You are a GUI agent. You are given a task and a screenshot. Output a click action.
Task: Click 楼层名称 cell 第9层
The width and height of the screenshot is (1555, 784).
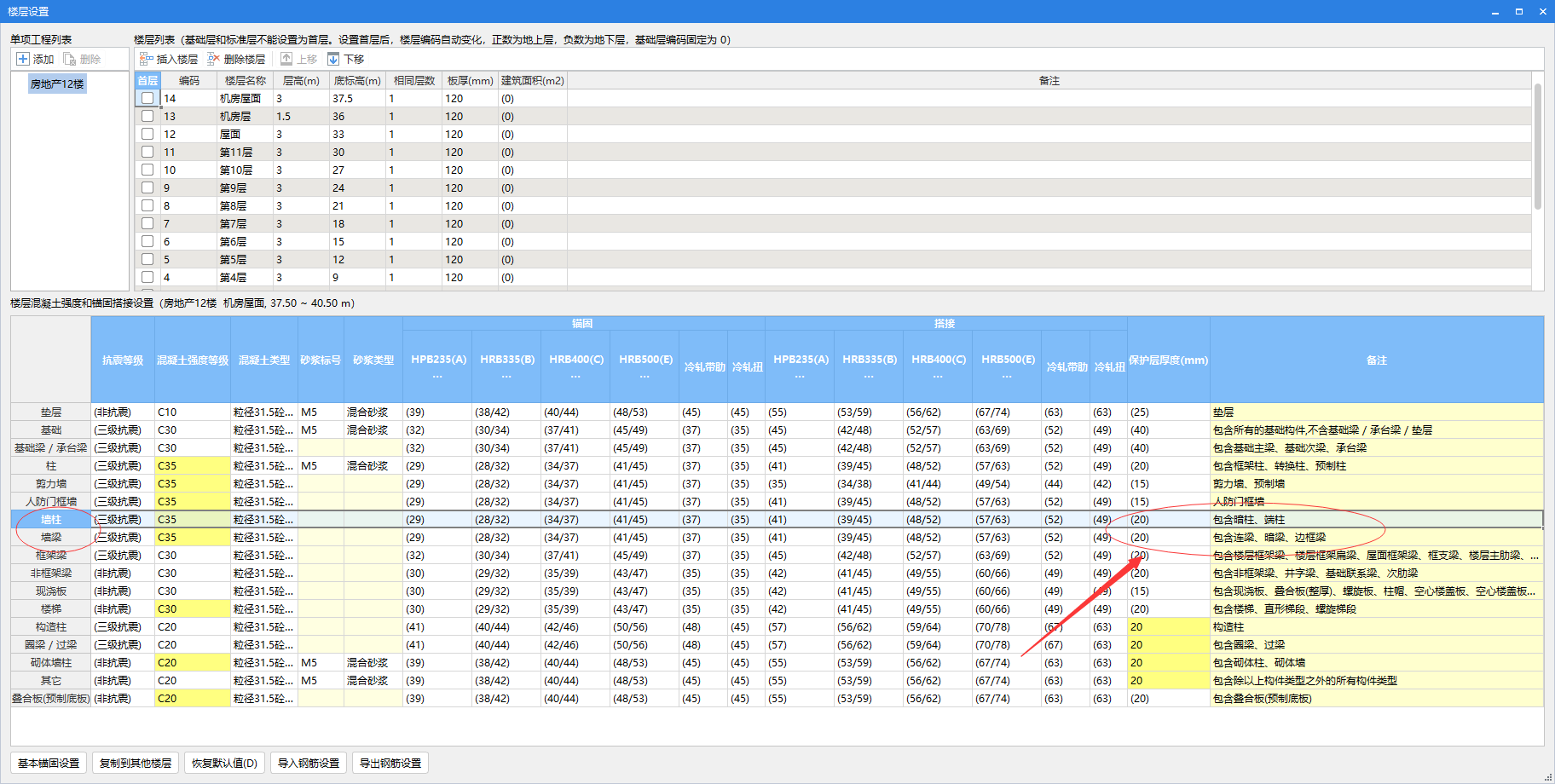point(245,187)
